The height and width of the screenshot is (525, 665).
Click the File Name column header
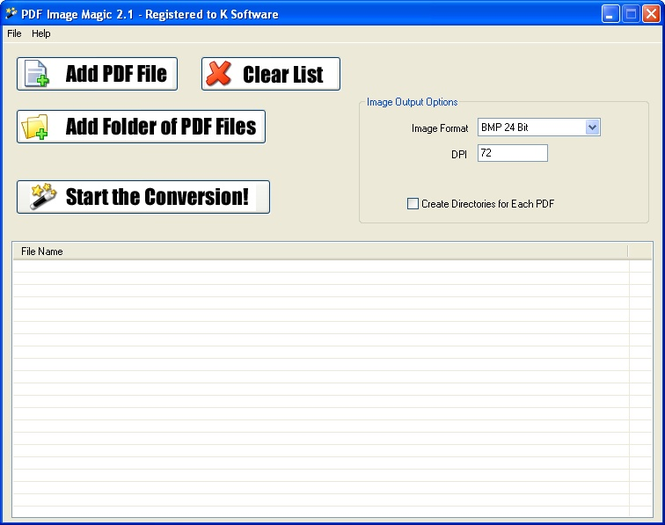320,251
